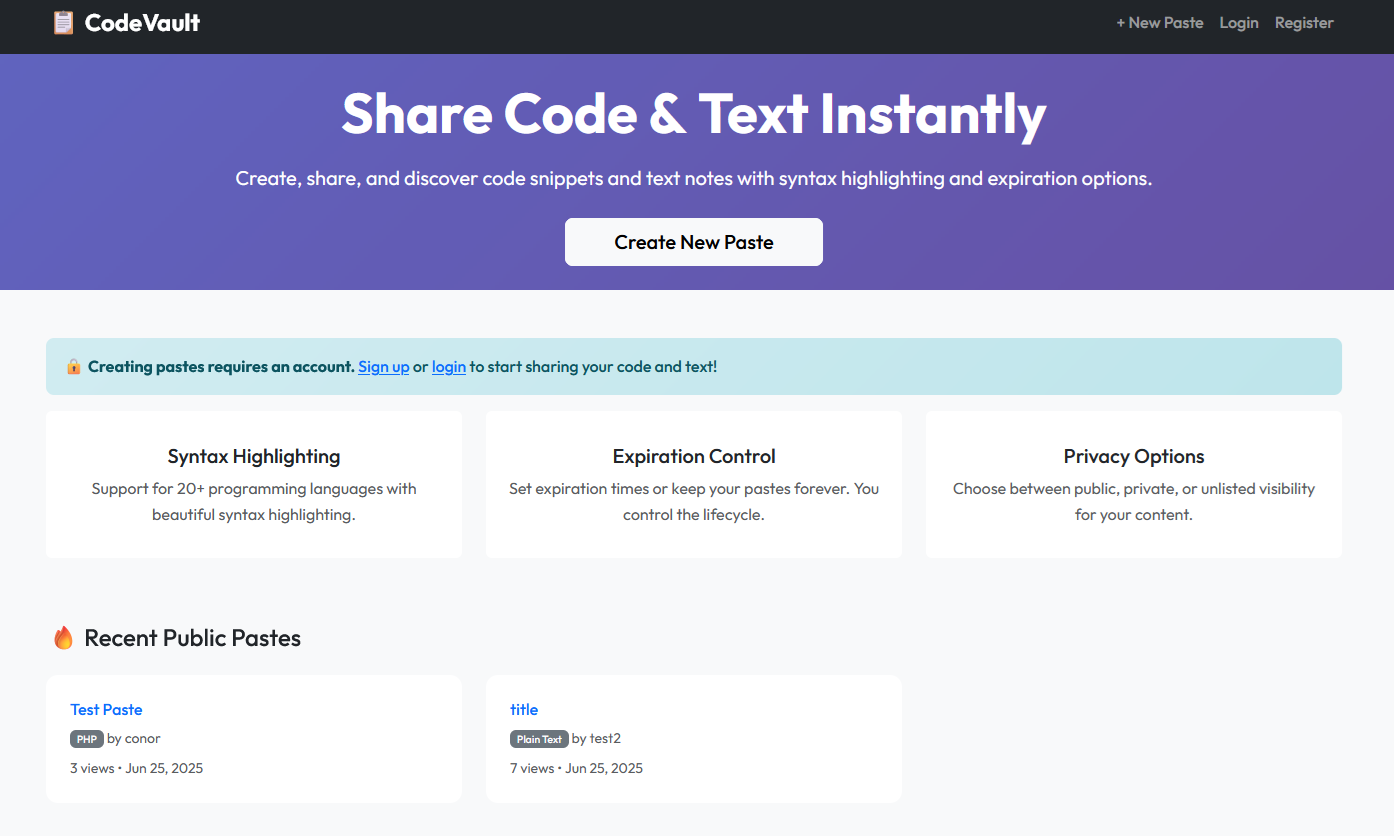Click the PHP language badge
1394x836 pixels.
pos(86,739)
